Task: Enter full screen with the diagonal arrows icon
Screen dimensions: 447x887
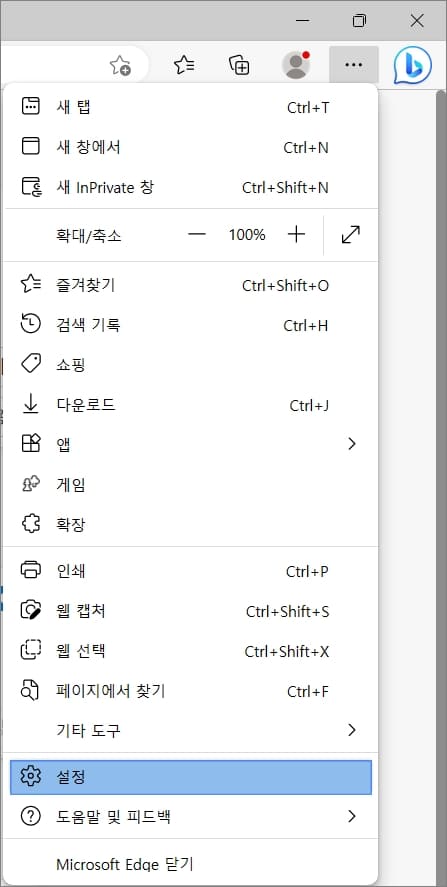Action: 351,235
